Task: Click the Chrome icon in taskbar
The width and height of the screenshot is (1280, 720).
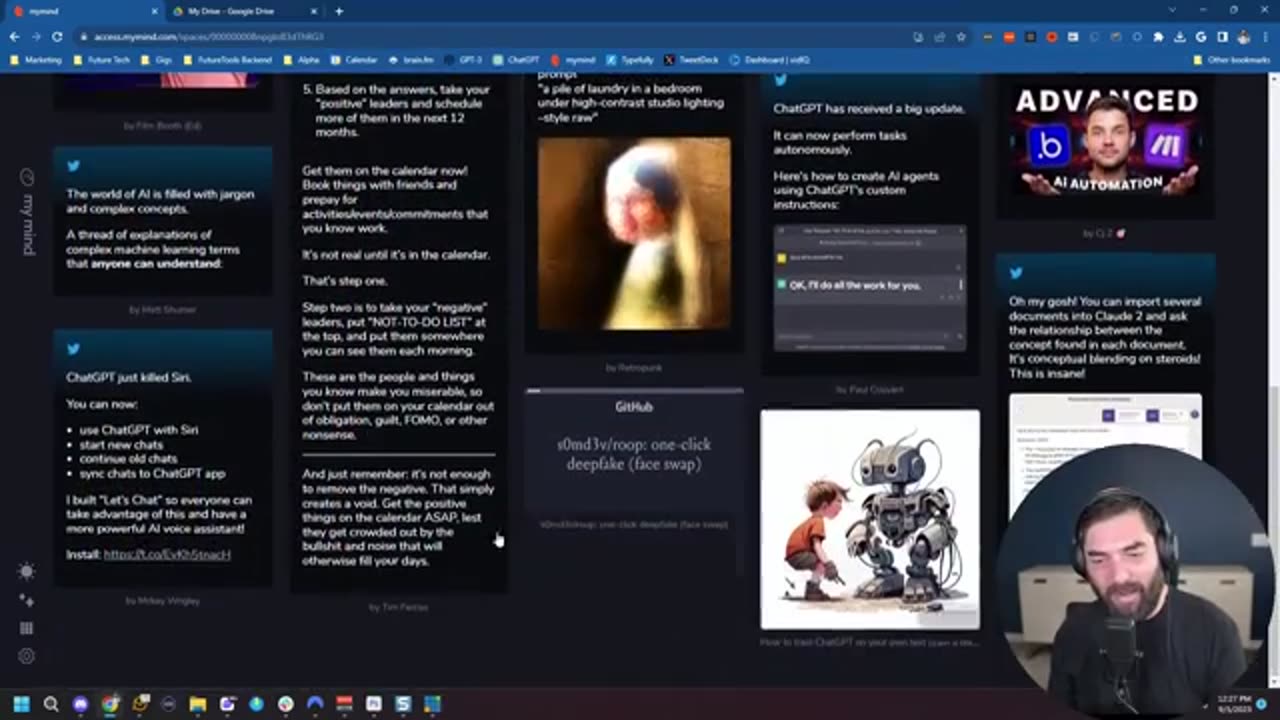Action: (x=110, y=704)
